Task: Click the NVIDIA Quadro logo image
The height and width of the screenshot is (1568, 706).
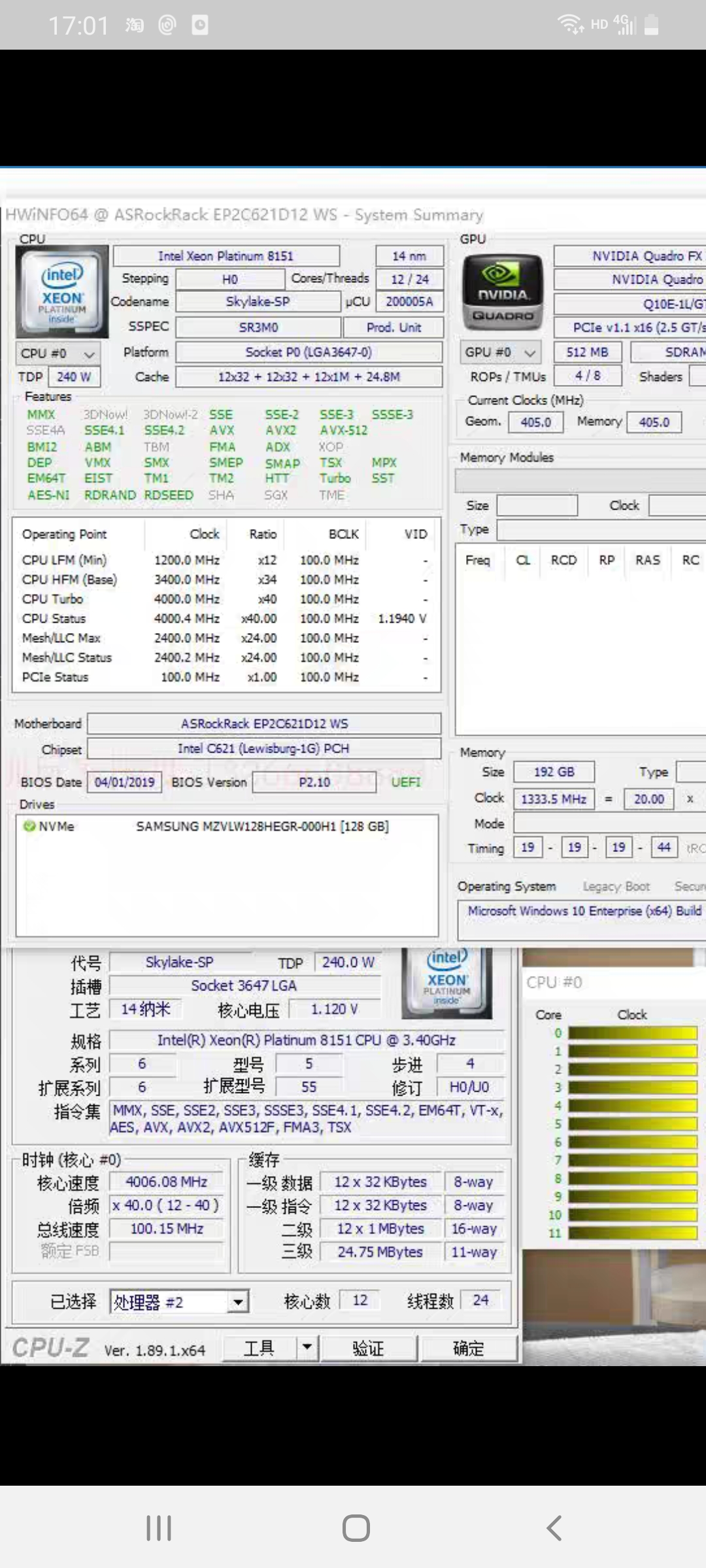Action: 502,293
